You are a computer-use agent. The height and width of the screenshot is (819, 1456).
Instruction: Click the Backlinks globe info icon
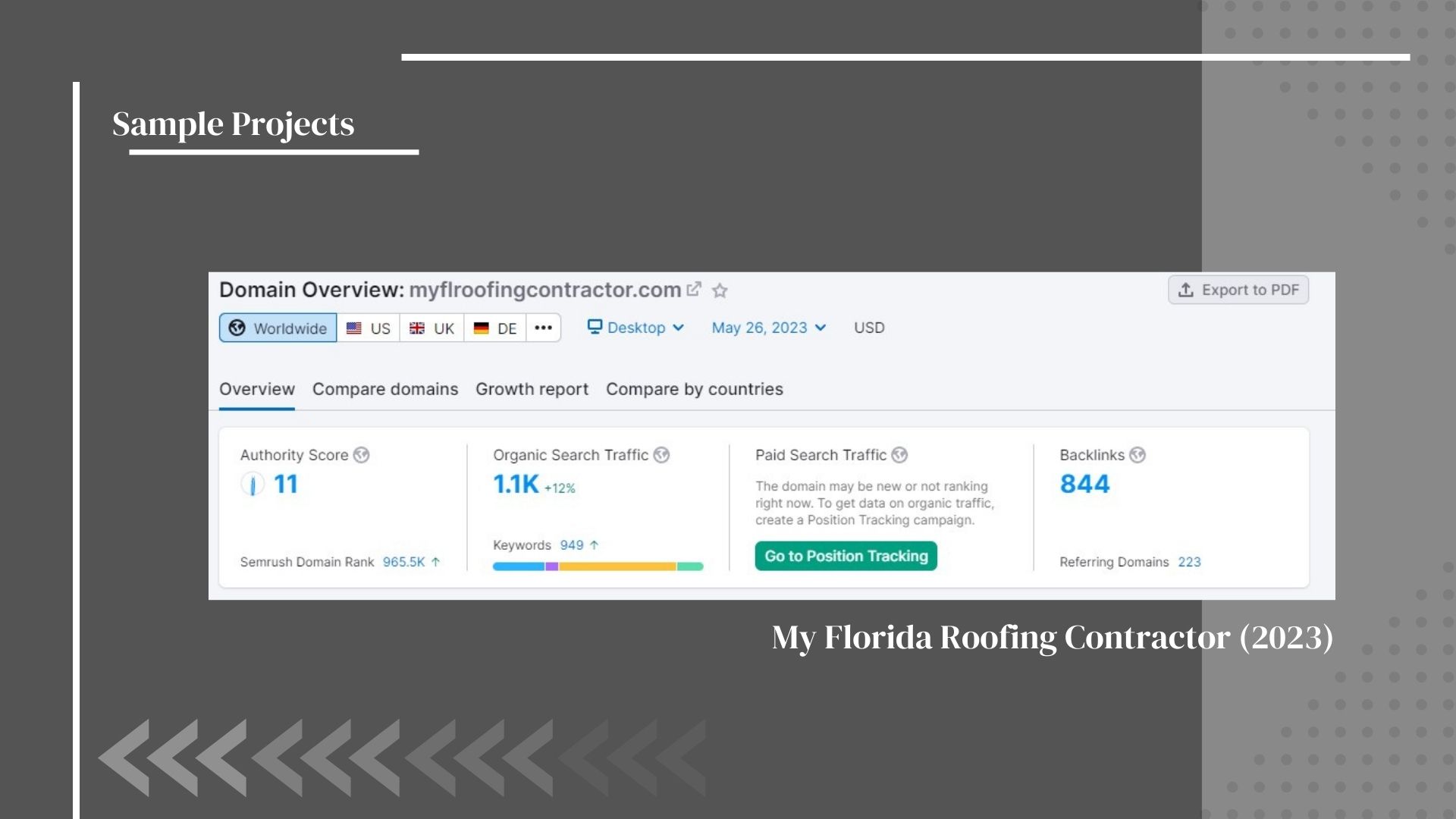click(x=1137, y=455)
